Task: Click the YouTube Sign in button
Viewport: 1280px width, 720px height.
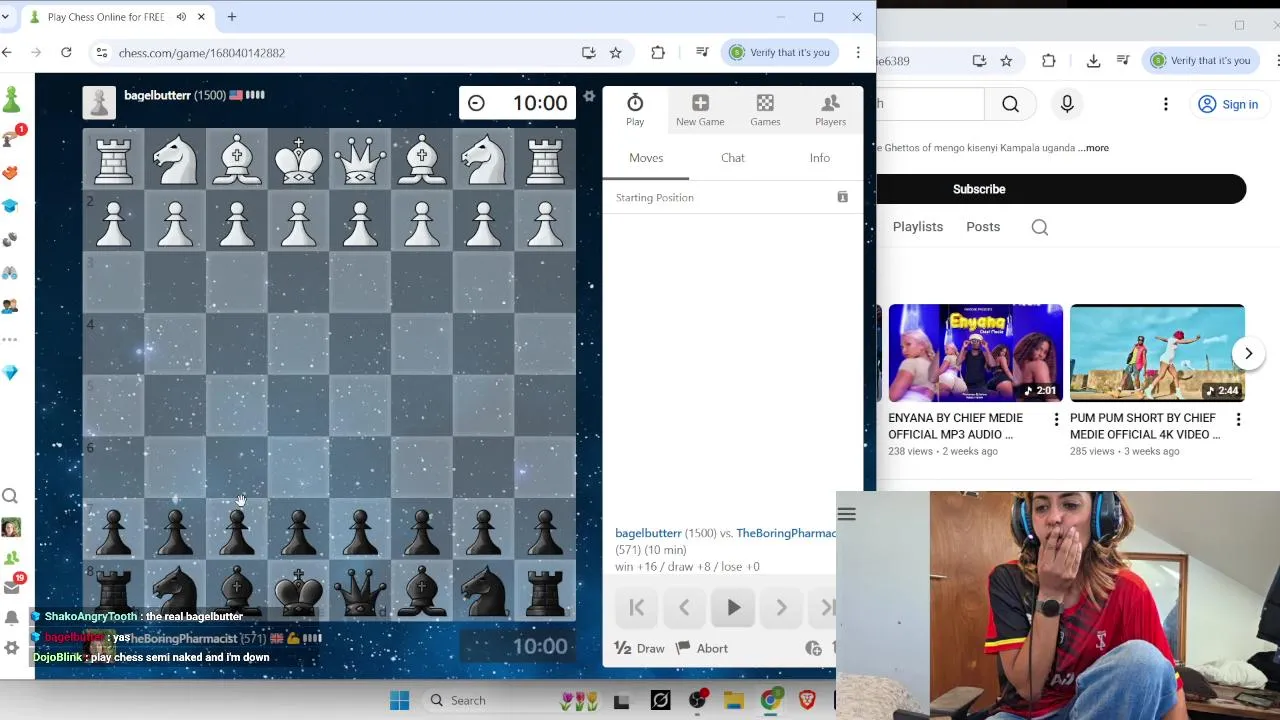Action: tap(1228, 104)
